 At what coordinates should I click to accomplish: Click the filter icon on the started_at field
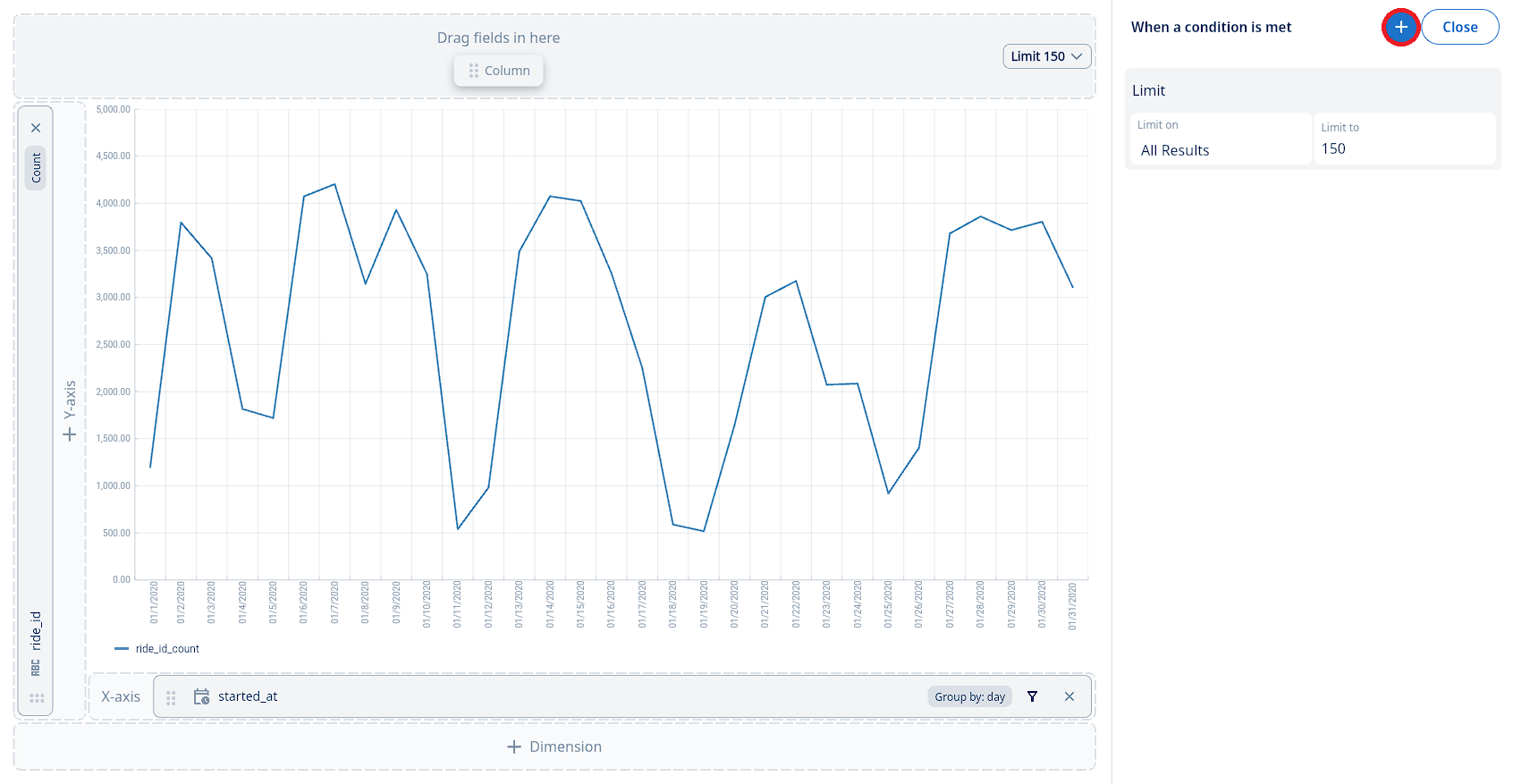coord(1032,696)
